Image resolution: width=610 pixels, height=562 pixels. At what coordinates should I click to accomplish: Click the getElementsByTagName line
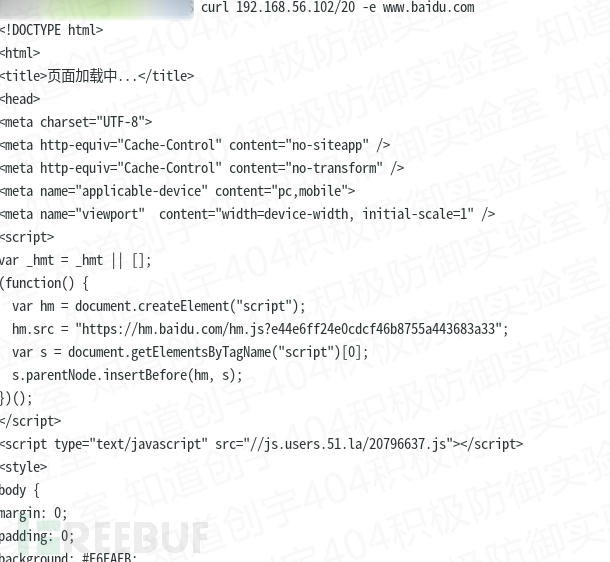tap(190, 352)
